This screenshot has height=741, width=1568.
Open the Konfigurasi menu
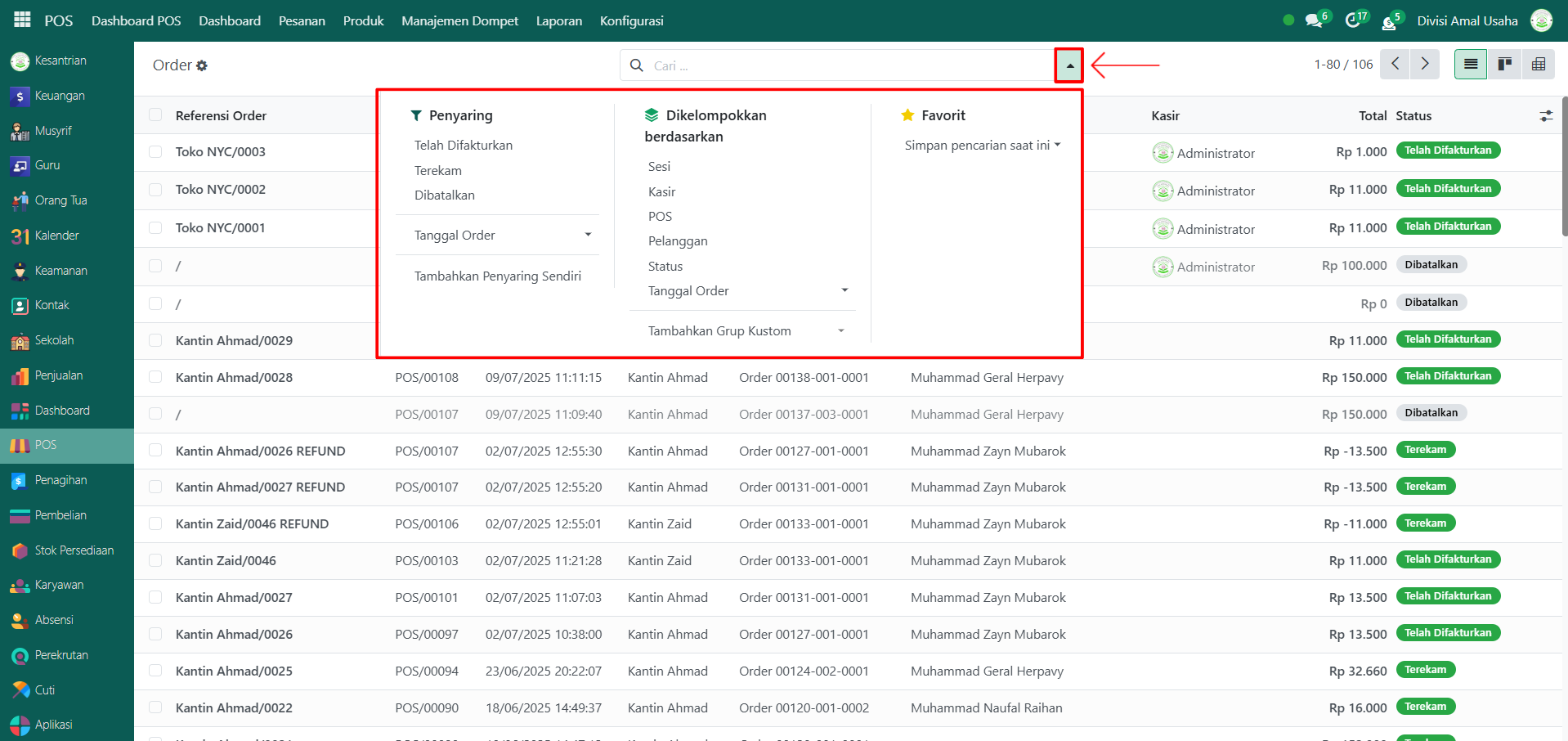[631, 20]
